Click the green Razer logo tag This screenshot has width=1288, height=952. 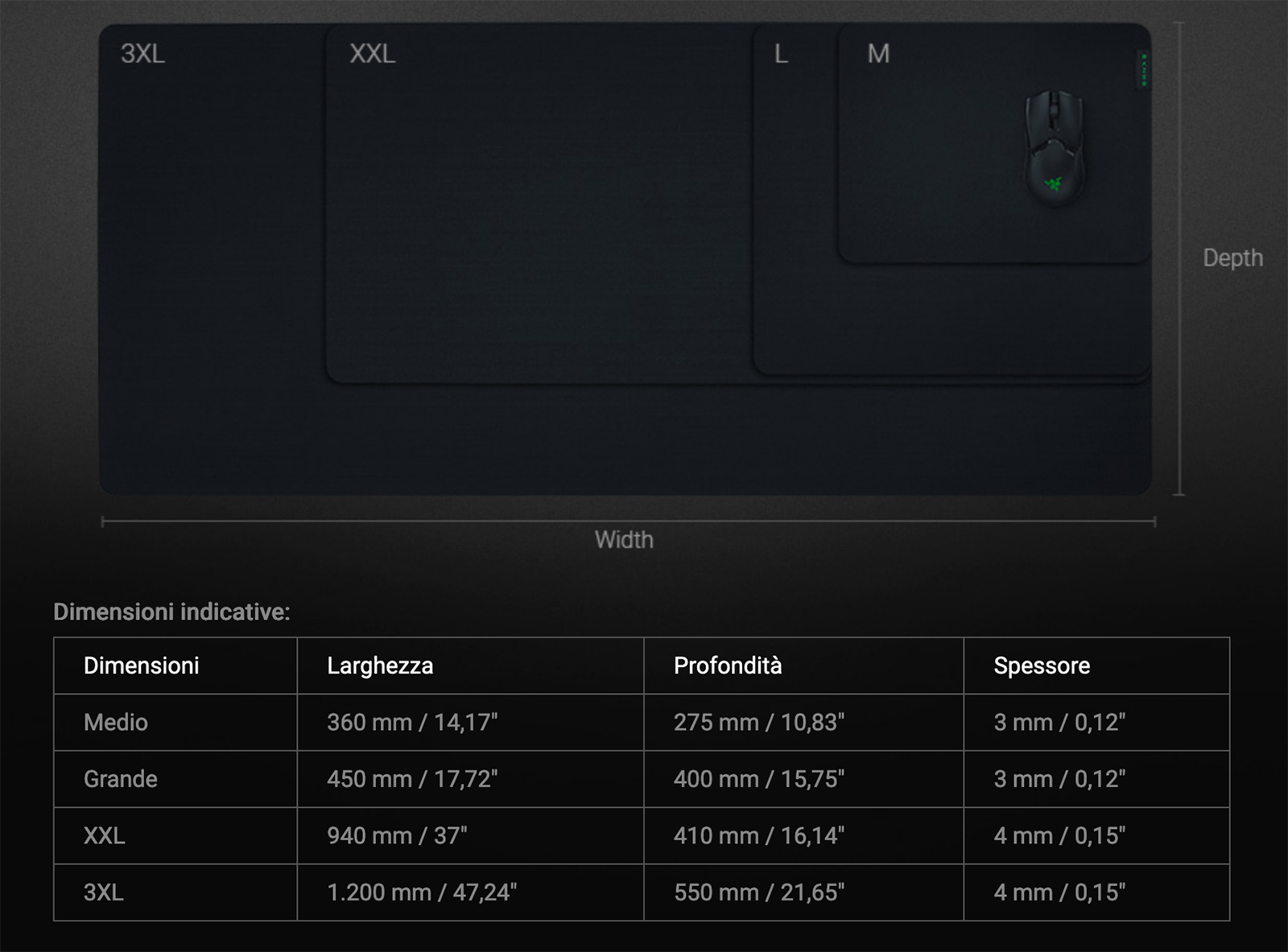[x=1143, y=69]
